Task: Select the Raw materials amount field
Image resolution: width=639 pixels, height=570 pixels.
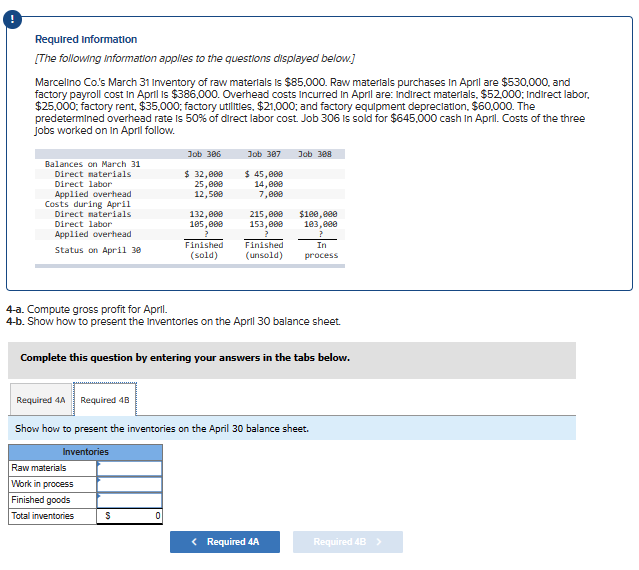Action: (x=129, y=468)
